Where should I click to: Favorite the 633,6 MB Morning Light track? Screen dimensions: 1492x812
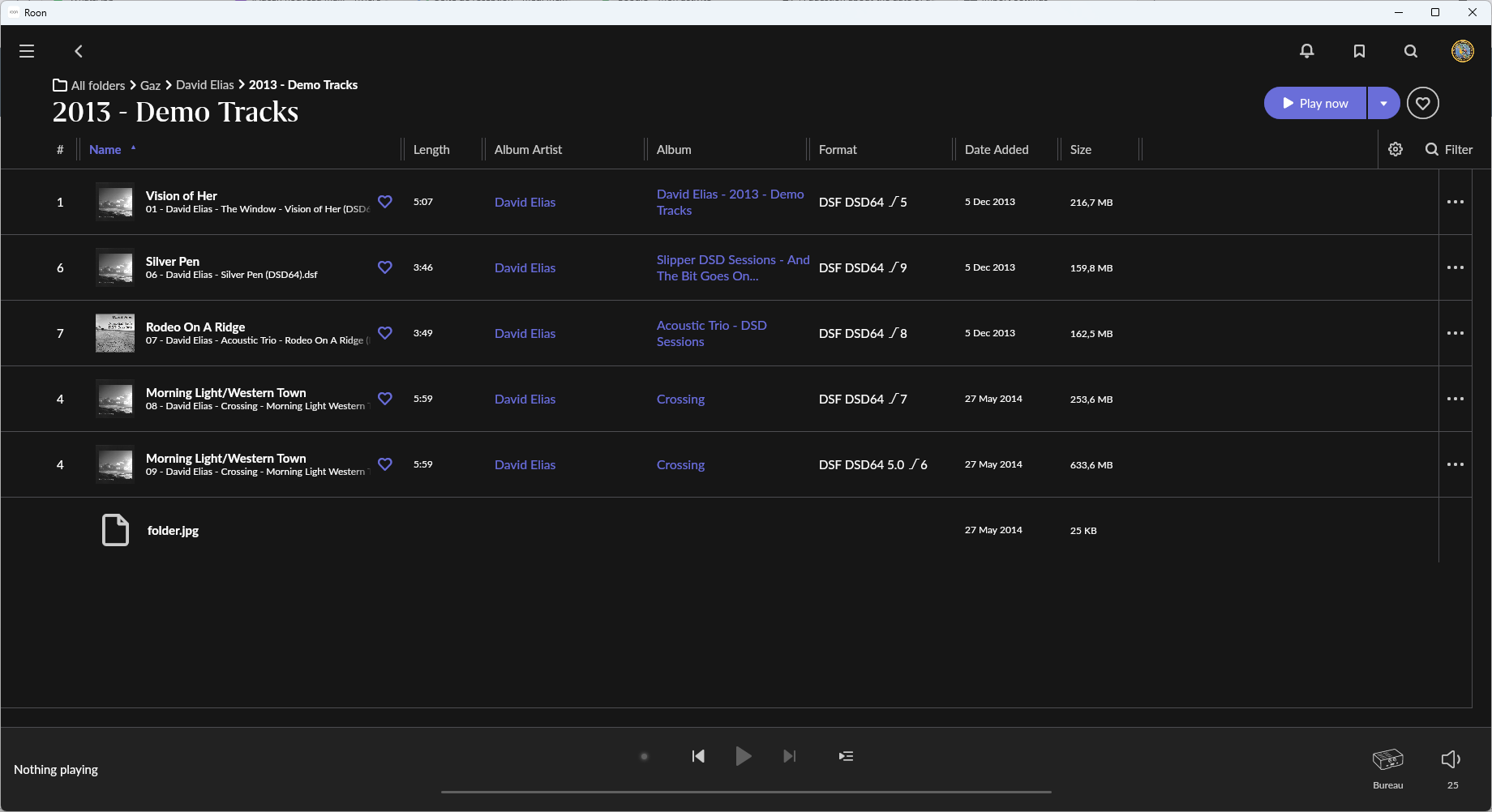pos(385,464)
